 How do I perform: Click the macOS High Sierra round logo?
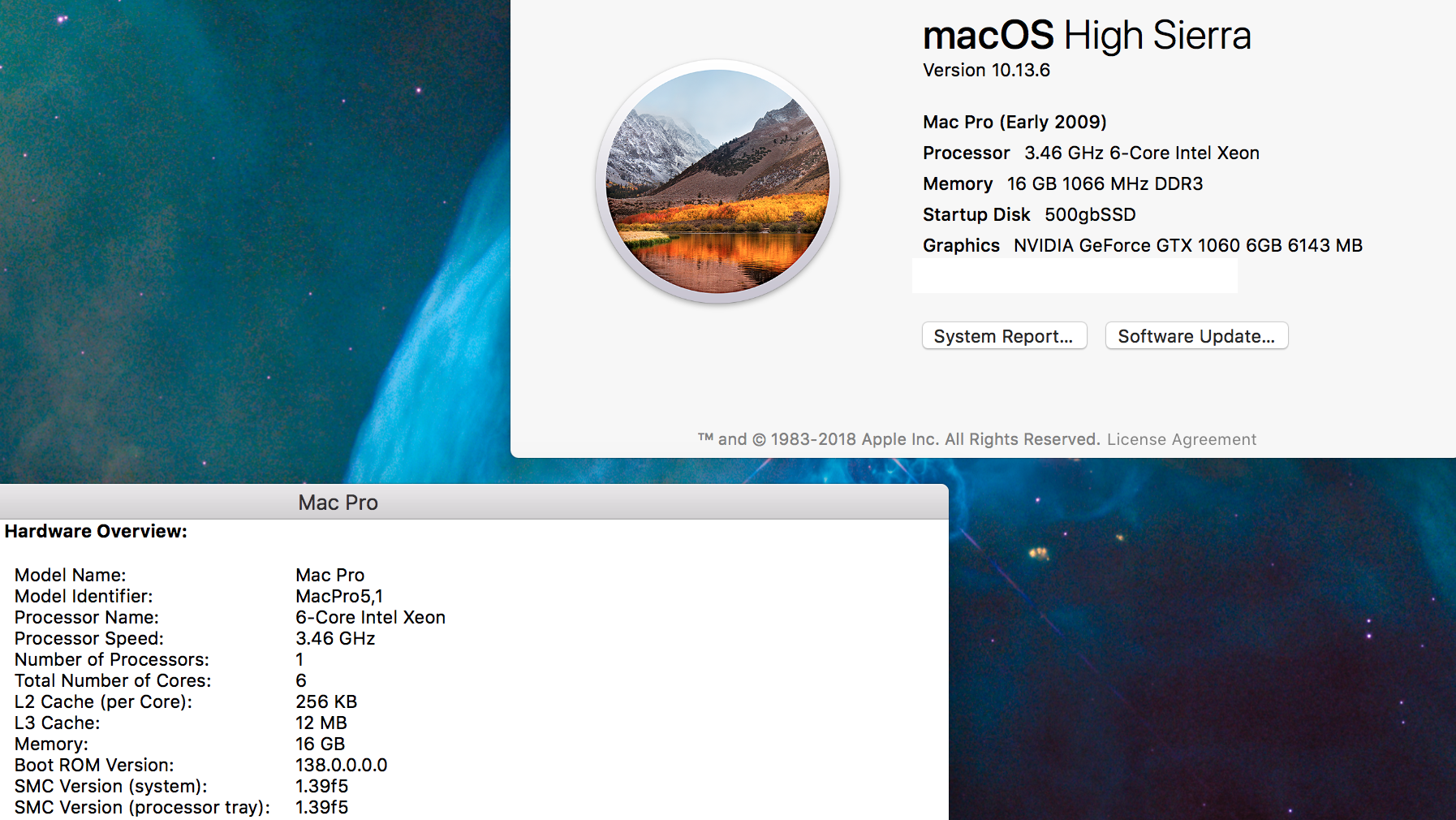click(717, 181)
